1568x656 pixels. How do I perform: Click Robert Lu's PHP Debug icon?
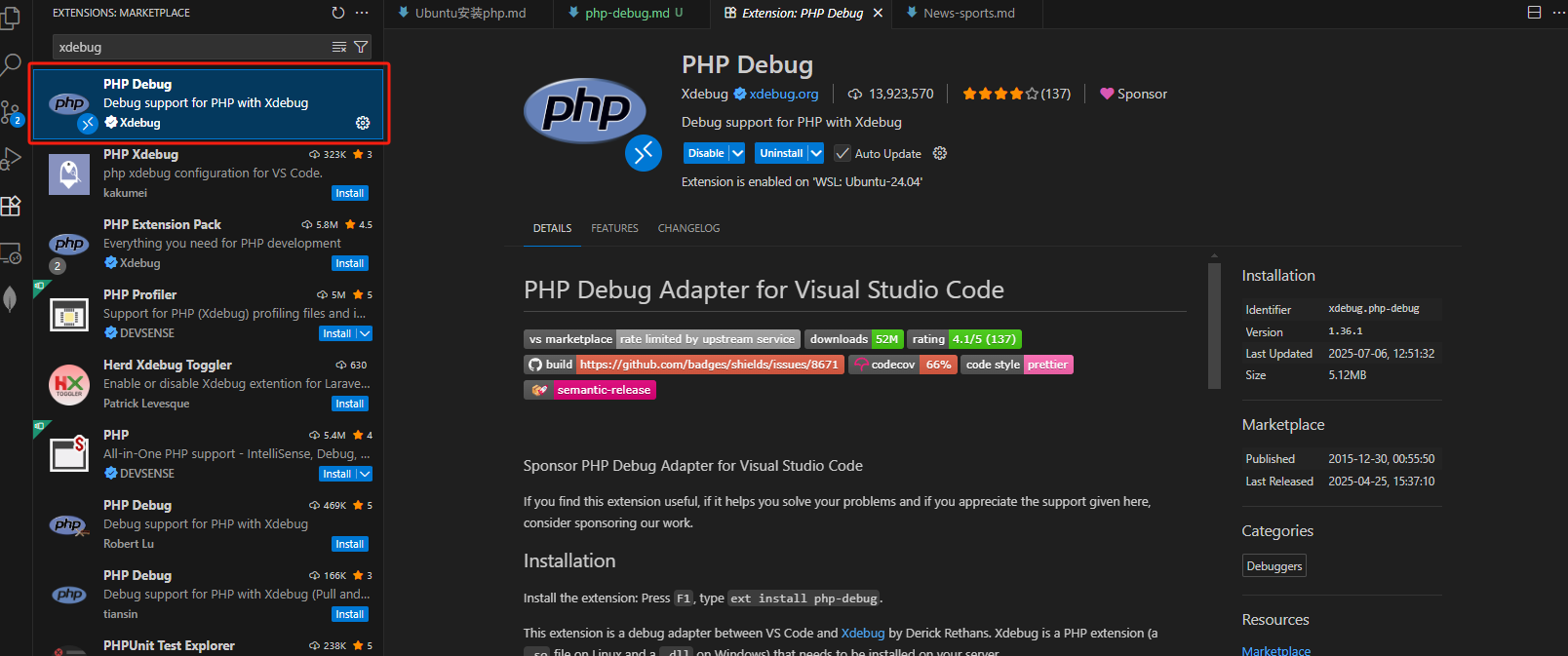[69, 524]
